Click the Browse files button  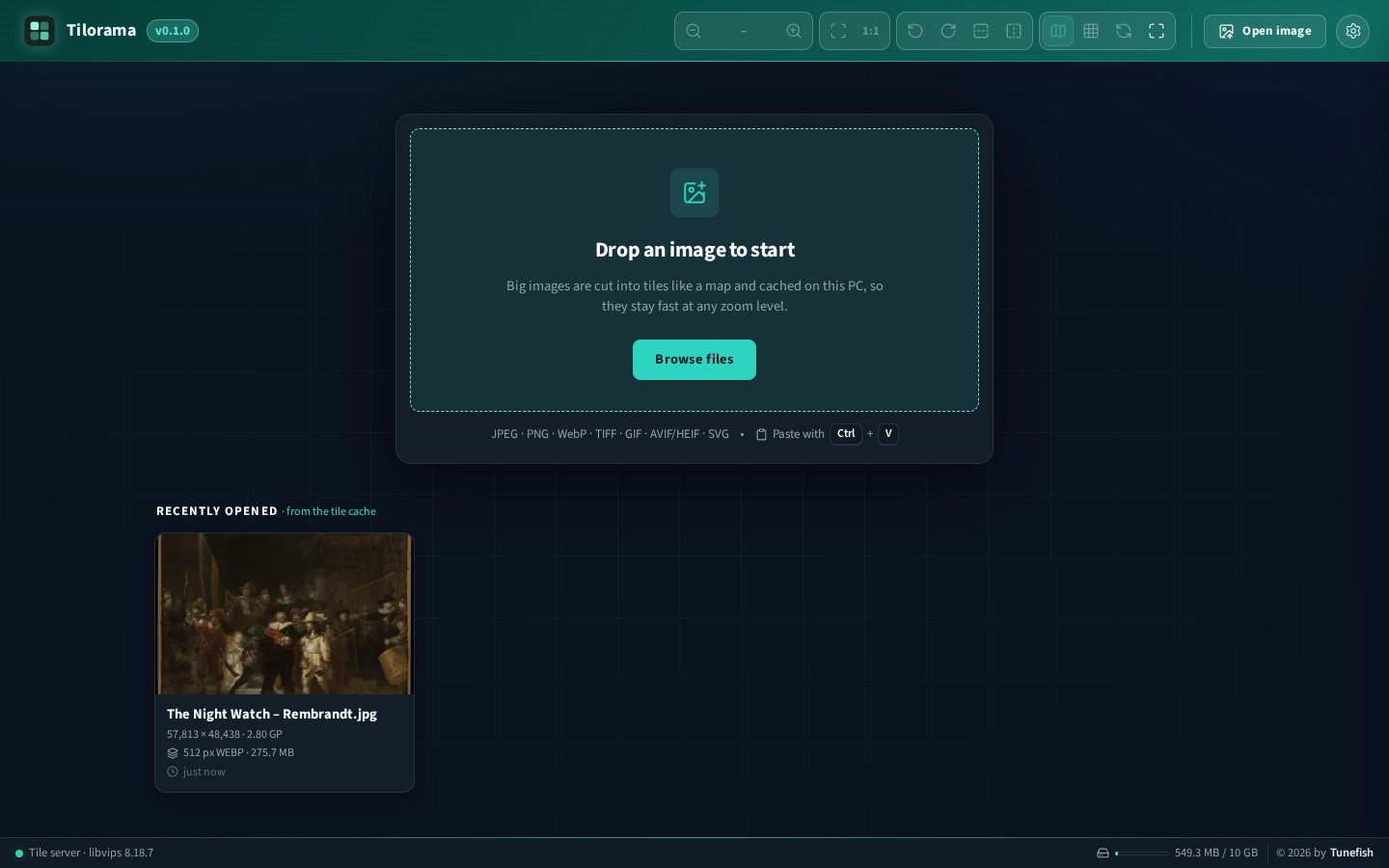click(694, 360)
